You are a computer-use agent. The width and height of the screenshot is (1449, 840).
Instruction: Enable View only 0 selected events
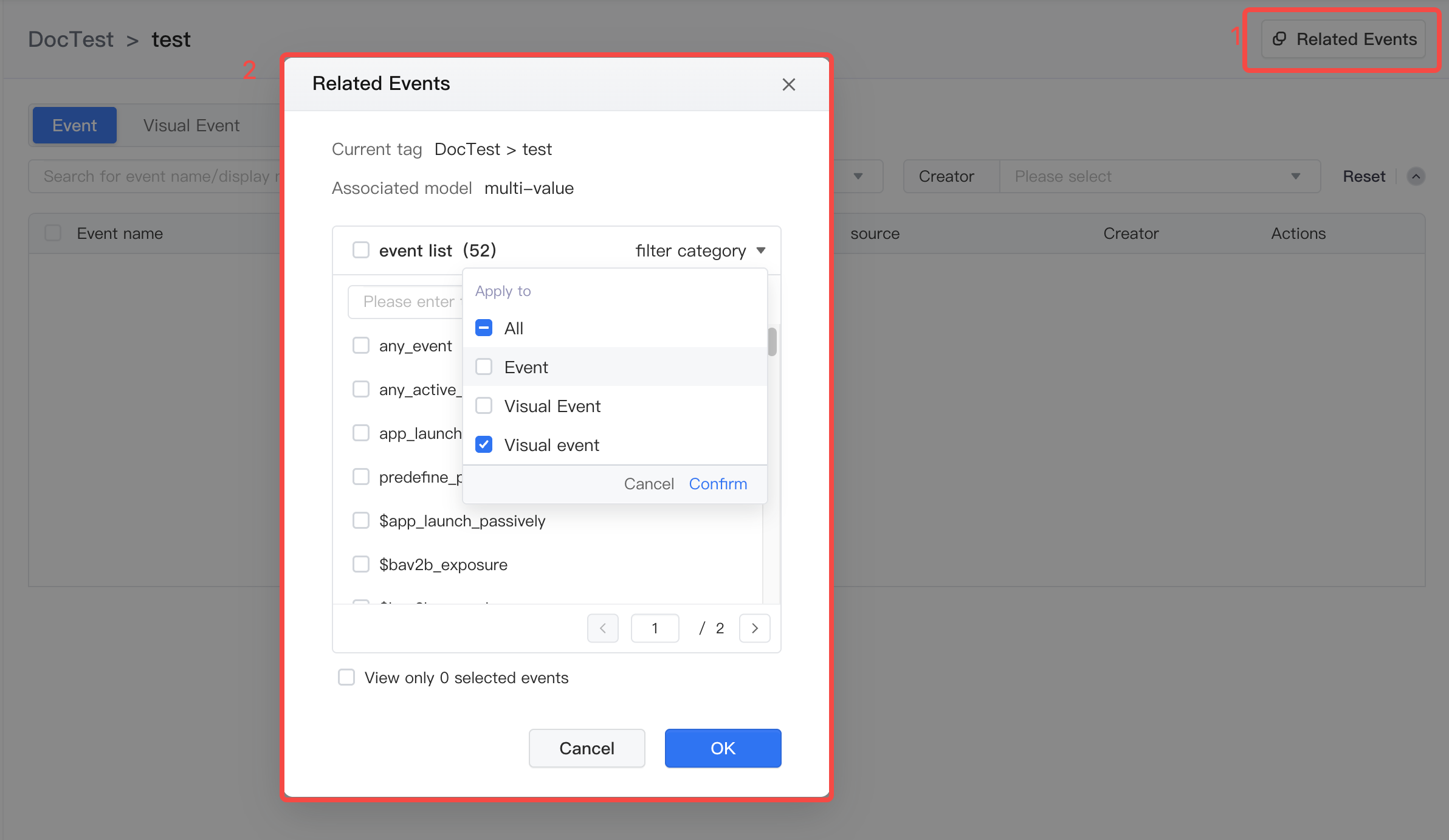click(x=346, y=677)
